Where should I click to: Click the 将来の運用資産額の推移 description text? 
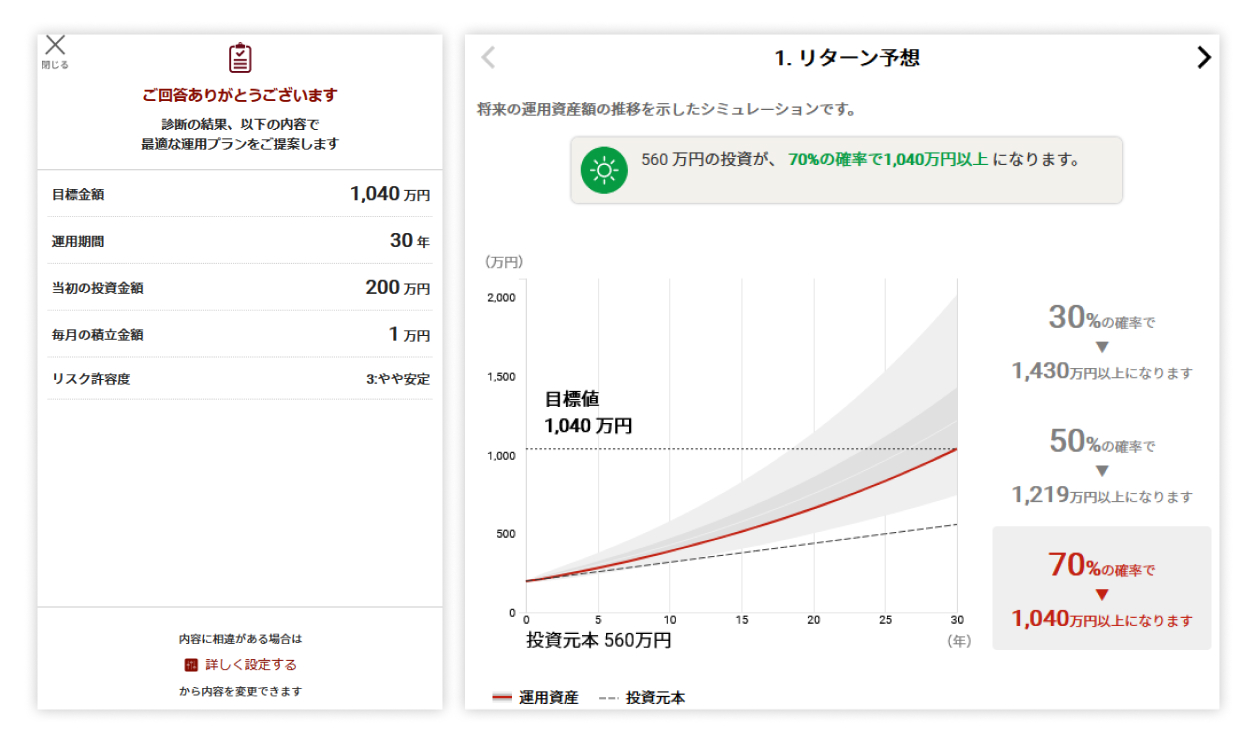pyautogui.click(x=667, y=109)
